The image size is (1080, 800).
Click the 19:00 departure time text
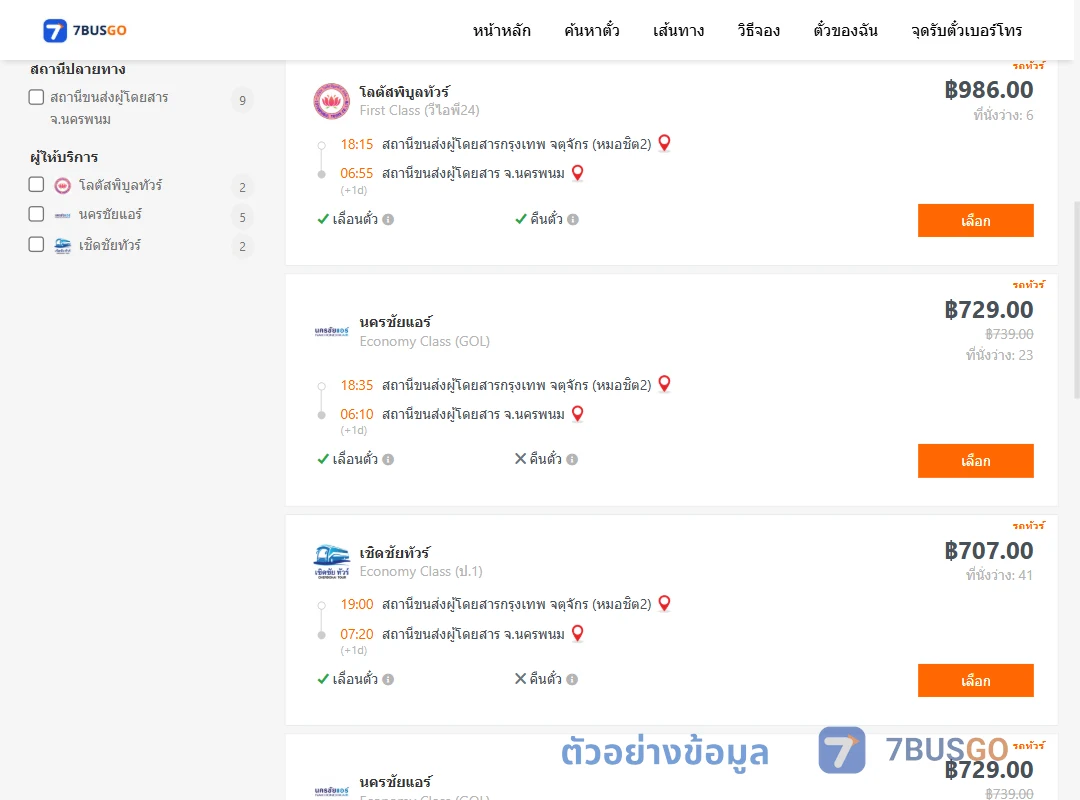(x=356, y=604)
